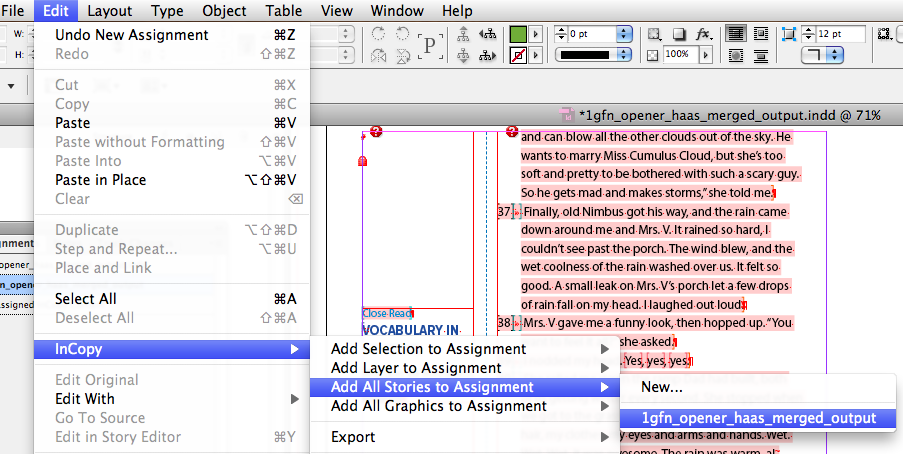Image resolution: width=903 pixels, height=454 pixels.
Task: Click the P rotation indicator
Action: tap(430, 45)
